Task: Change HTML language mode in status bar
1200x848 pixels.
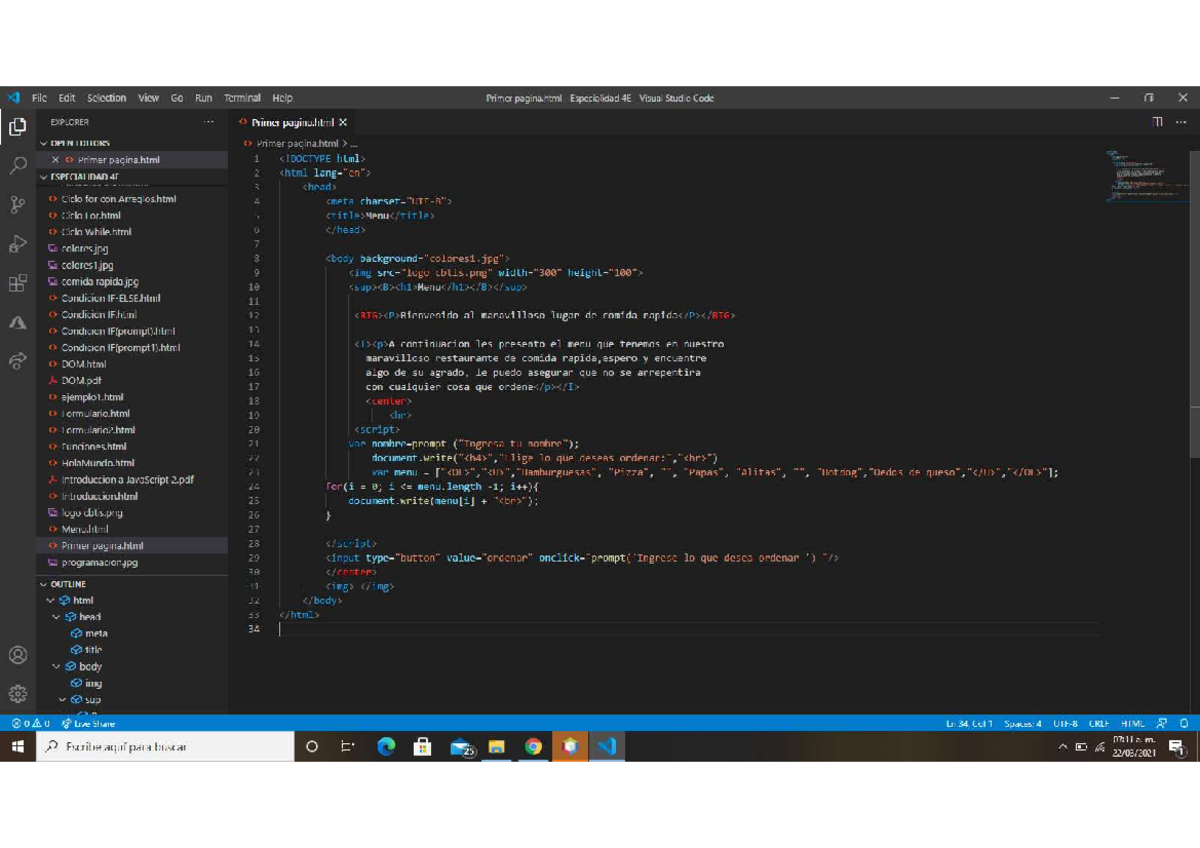Action: click(x=1132, y=723)
